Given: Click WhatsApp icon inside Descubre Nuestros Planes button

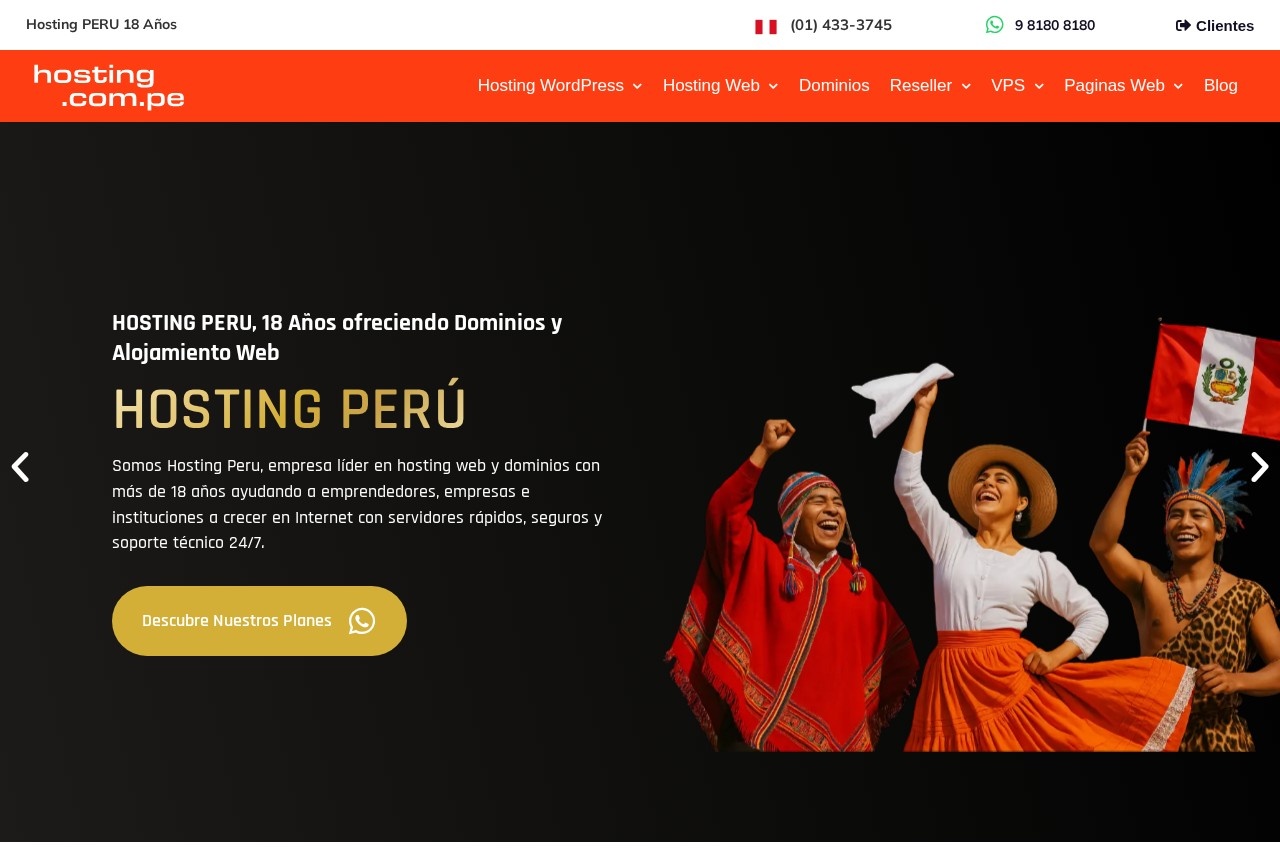Looking at the screenshot, I should [362, 621].
